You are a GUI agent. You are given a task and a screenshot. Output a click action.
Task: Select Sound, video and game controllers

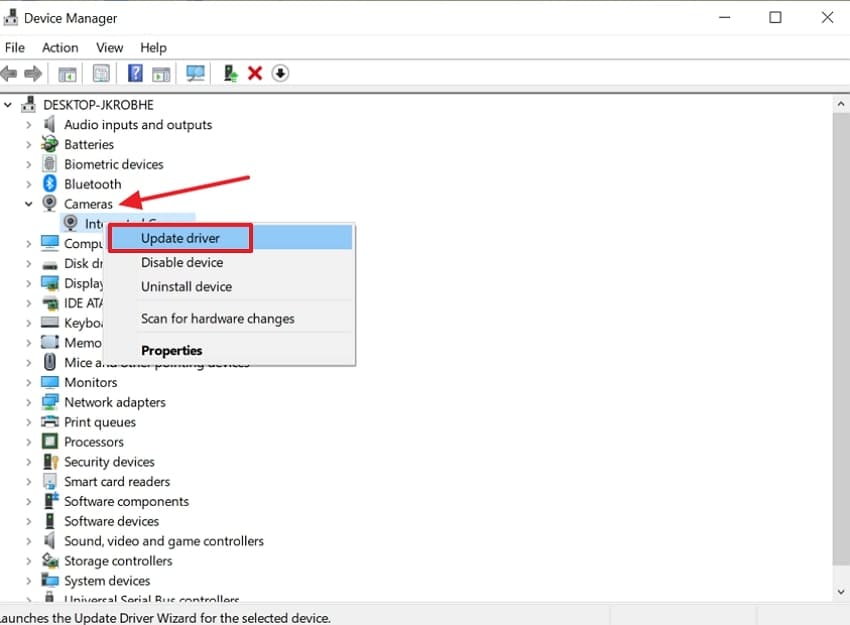[164, 541]
